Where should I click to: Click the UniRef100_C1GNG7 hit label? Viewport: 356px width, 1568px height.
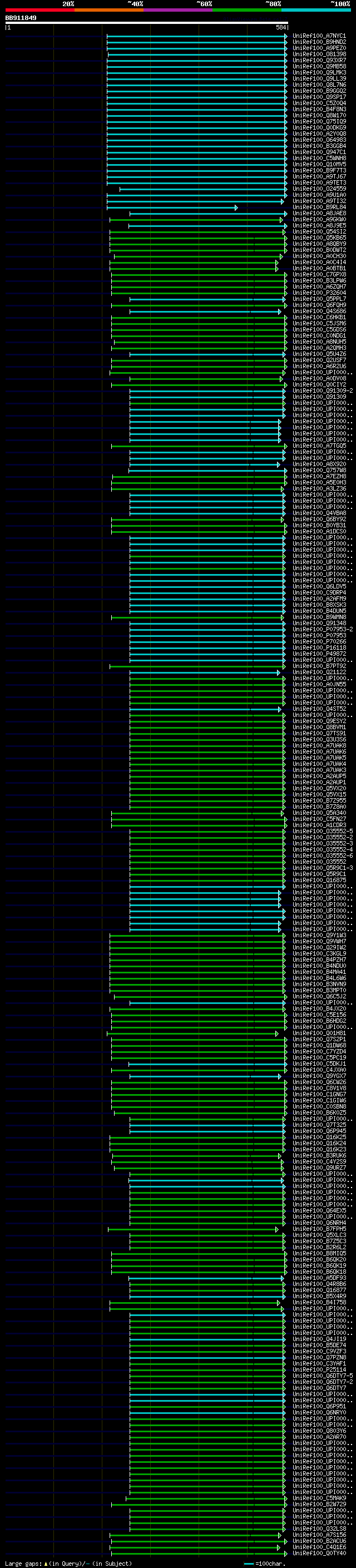point(319,1094)
